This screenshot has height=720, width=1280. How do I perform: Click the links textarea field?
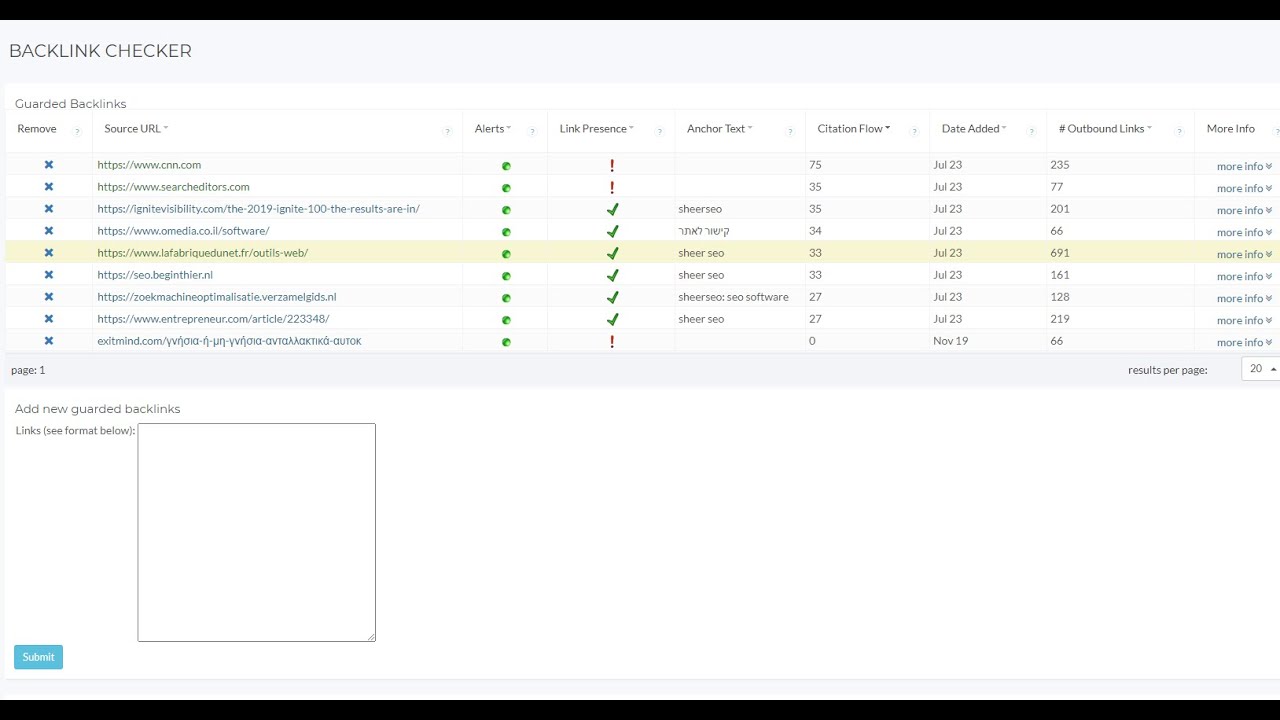click(257, 532)
